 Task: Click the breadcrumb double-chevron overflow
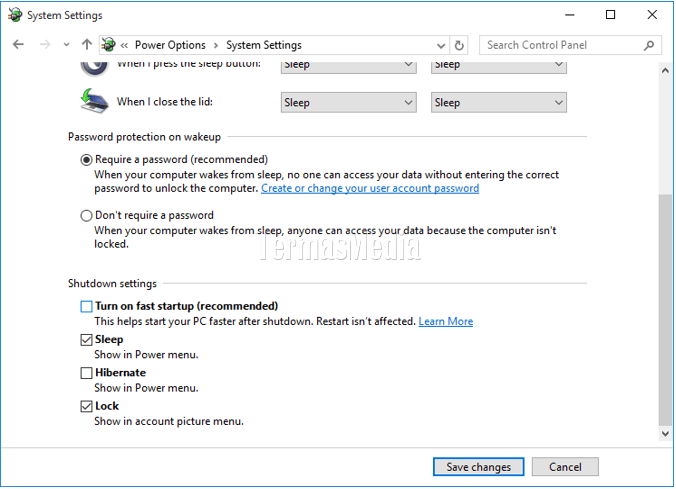pyautogui.click(x=124, y=45)
